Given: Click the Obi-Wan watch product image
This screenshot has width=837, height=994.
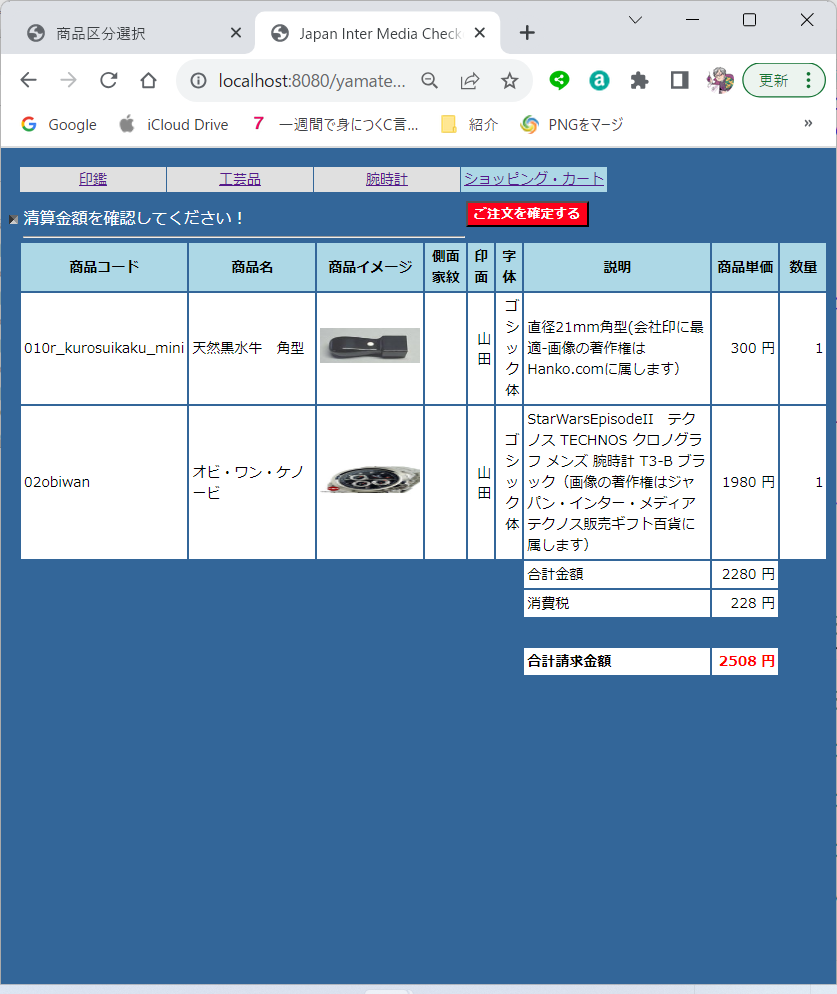Looking at the screenshot, I should tap(370, 481).
